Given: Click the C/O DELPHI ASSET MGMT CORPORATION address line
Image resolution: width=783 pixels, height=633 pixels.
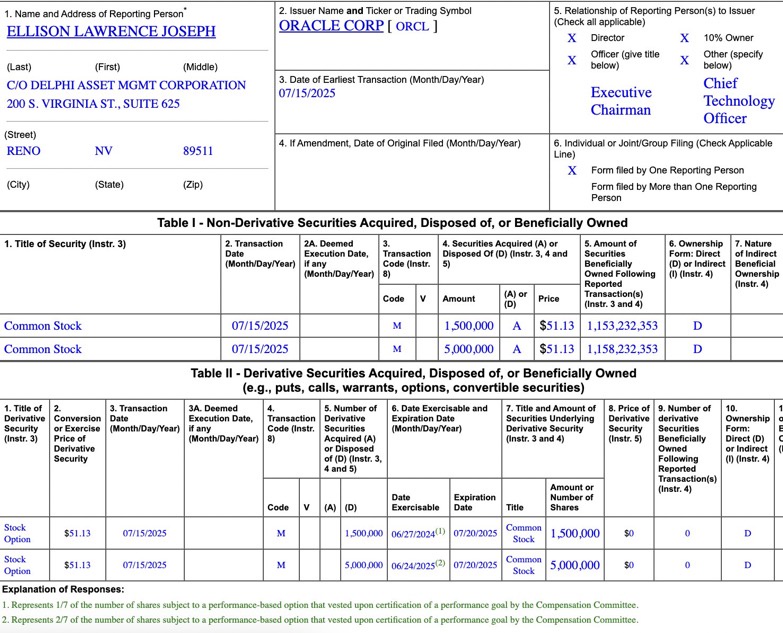Looking at the screenshot, I should point(126,85).
